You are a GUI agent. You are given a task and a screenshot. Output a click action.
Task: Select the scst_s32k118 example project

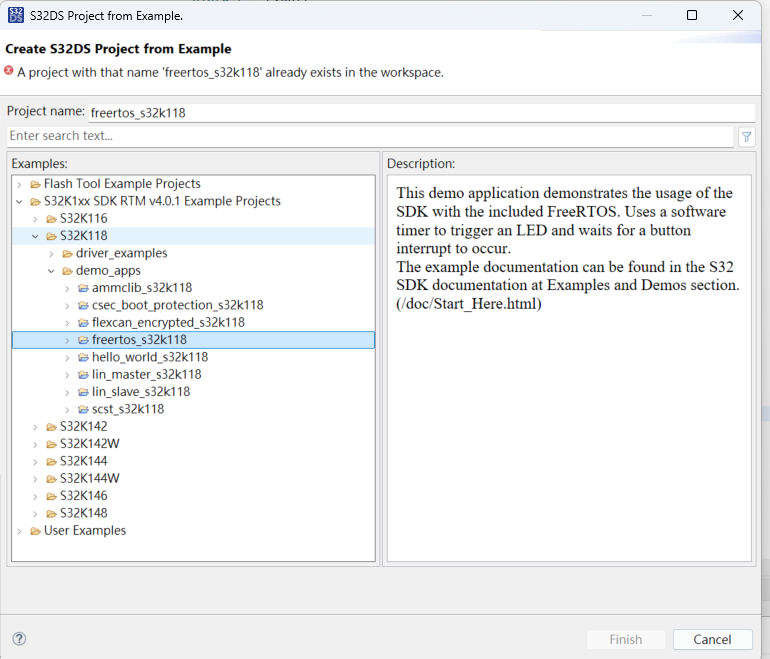click(x=128, y=409)
